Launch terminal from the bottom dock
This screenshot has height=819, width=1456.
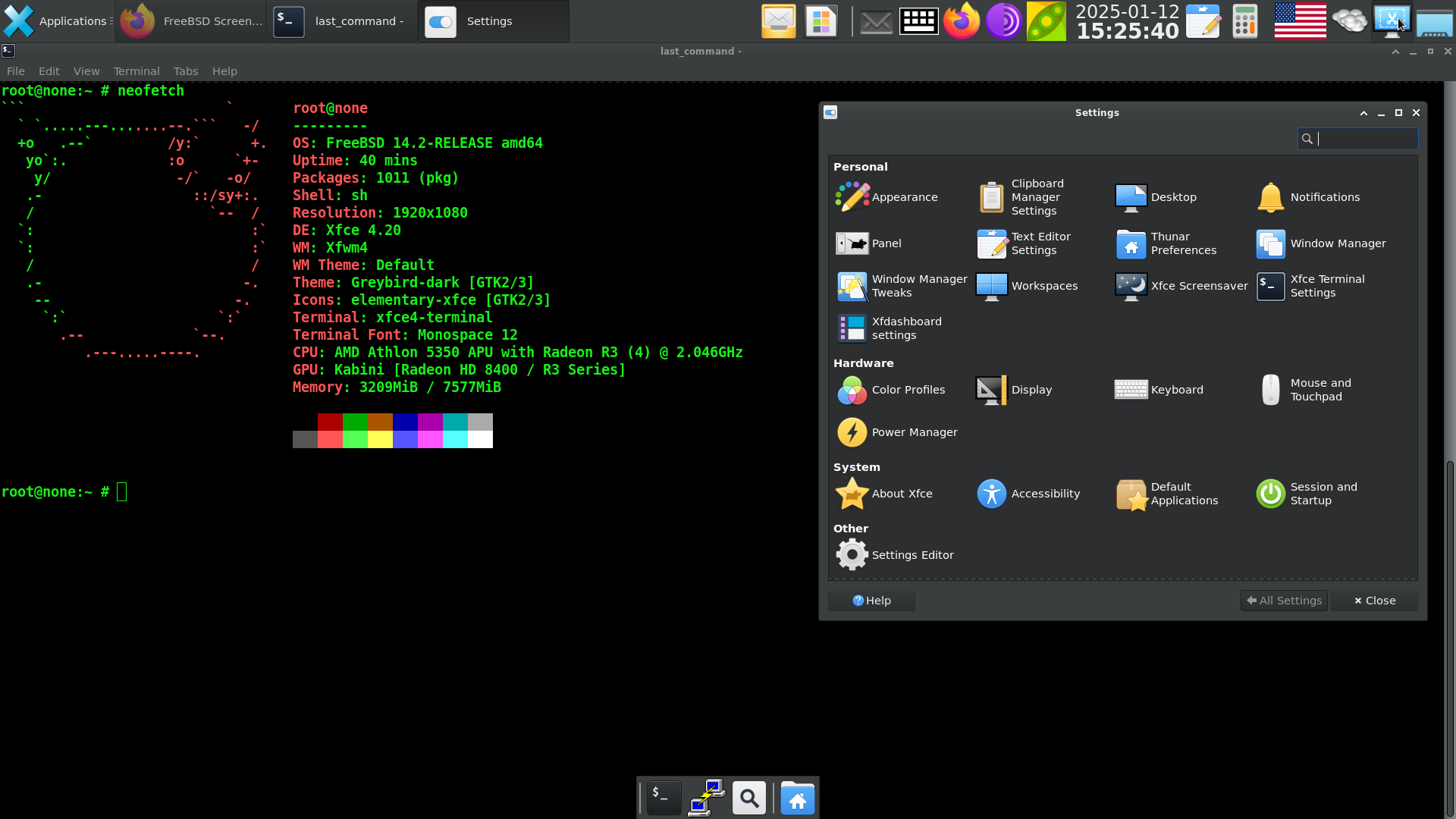pos(664,798)
